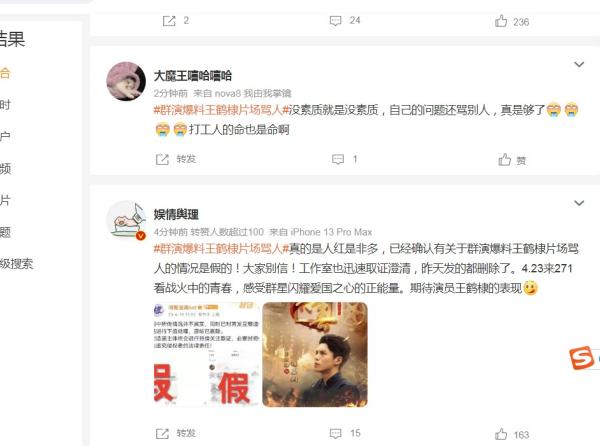Select the 高级搜索 sidebar item

pos(16,264)
